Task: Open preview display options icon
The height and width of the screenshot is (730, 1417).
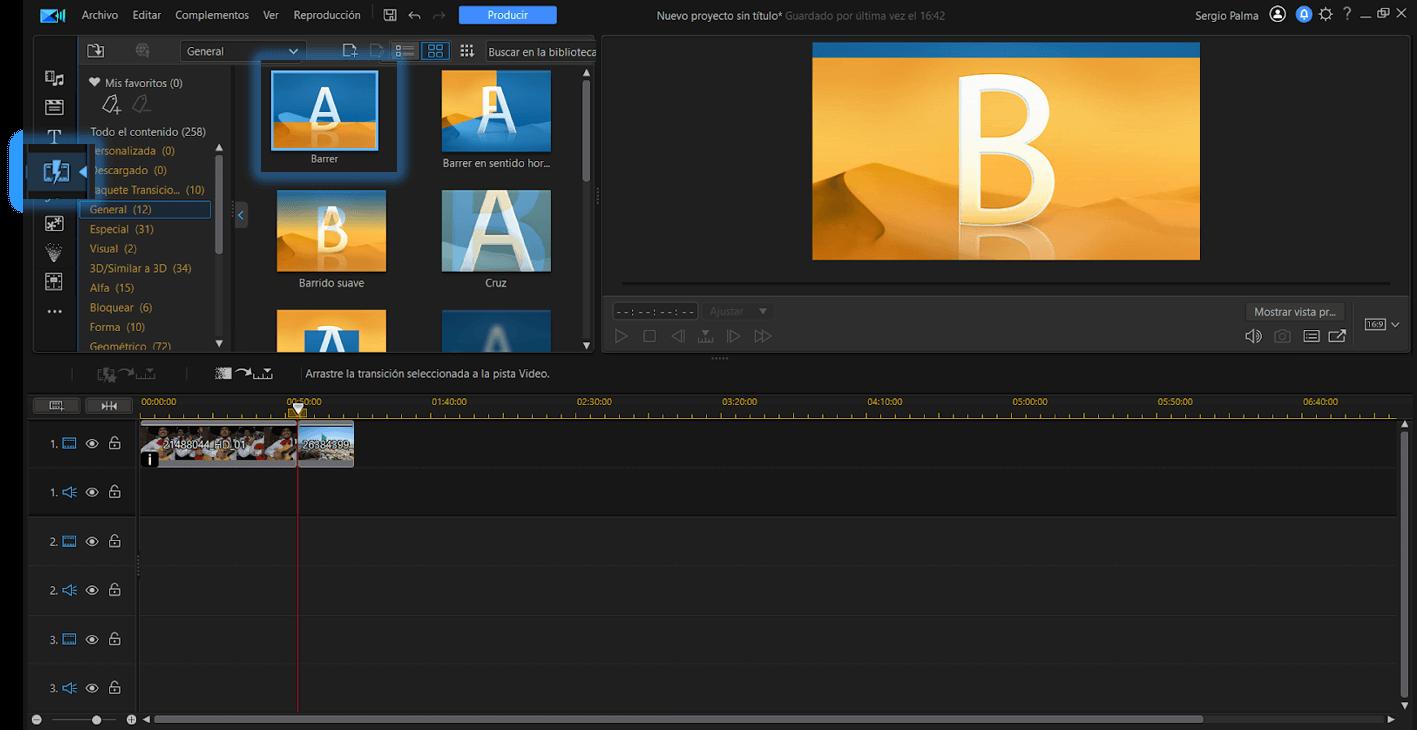Action: click(x=1311, y=336)
